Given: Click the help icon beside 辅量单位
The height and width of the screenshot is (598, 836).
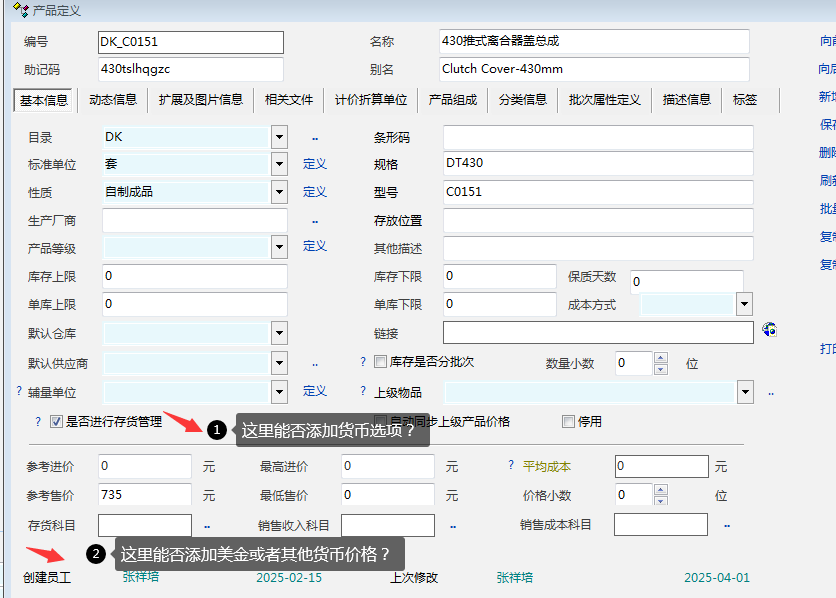Looking at the screenshot, I should click(19, 392).
